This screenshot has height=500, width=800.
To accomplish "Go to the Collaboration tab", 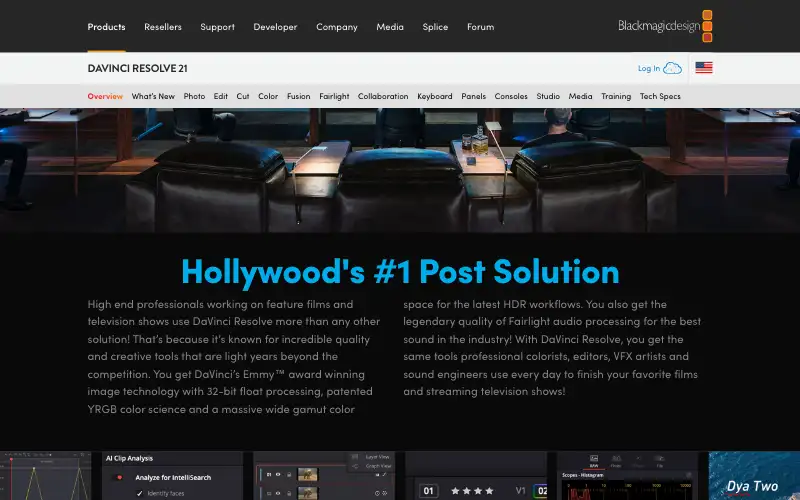I will point(383,96).
